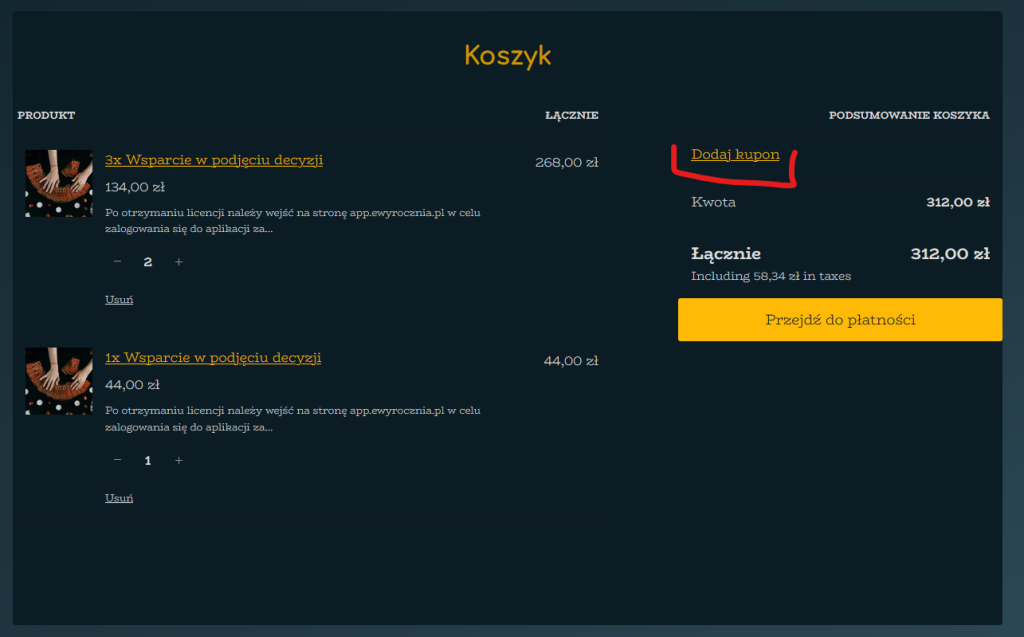Expand the 'Dodaj kupon' coupon section
Screen dimensions: 1024x637
(x=735, y=155)
